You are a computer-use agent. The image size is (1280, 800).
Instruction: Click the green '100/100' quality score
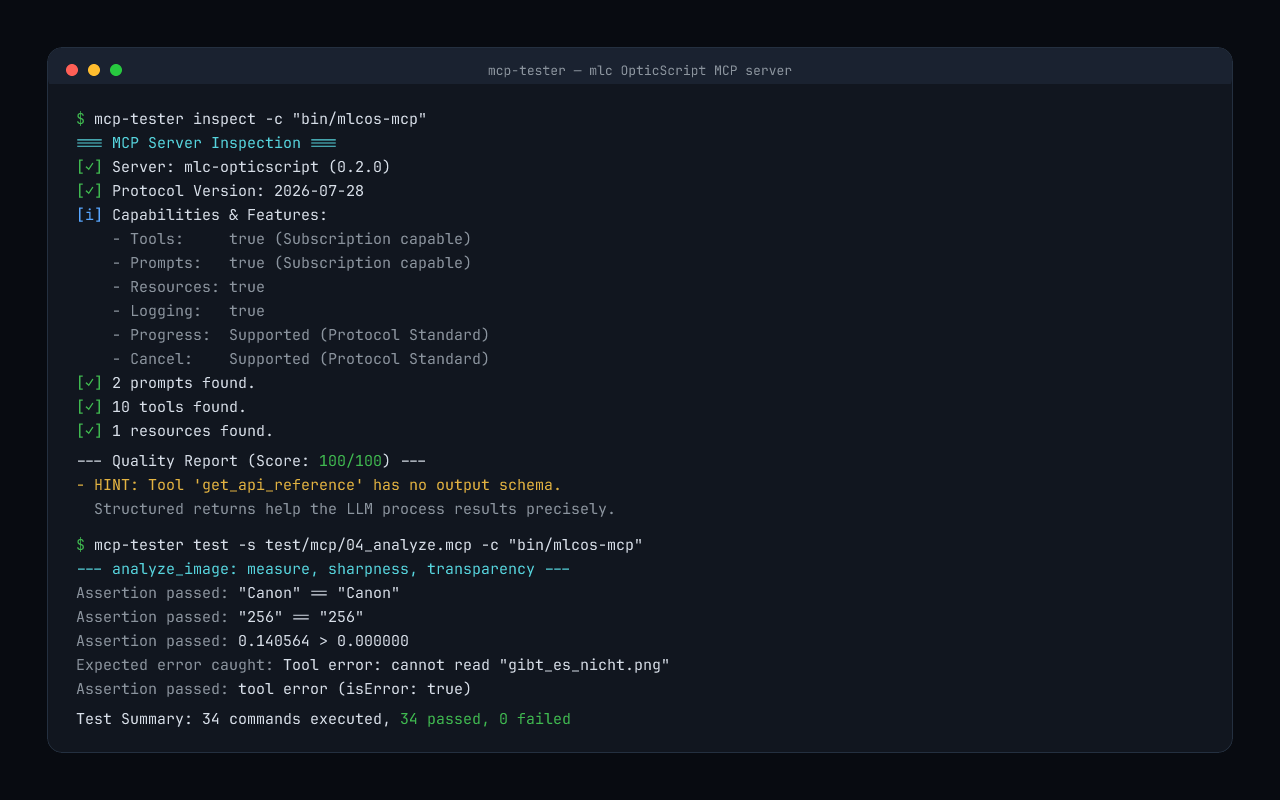[x=350, y=461]
